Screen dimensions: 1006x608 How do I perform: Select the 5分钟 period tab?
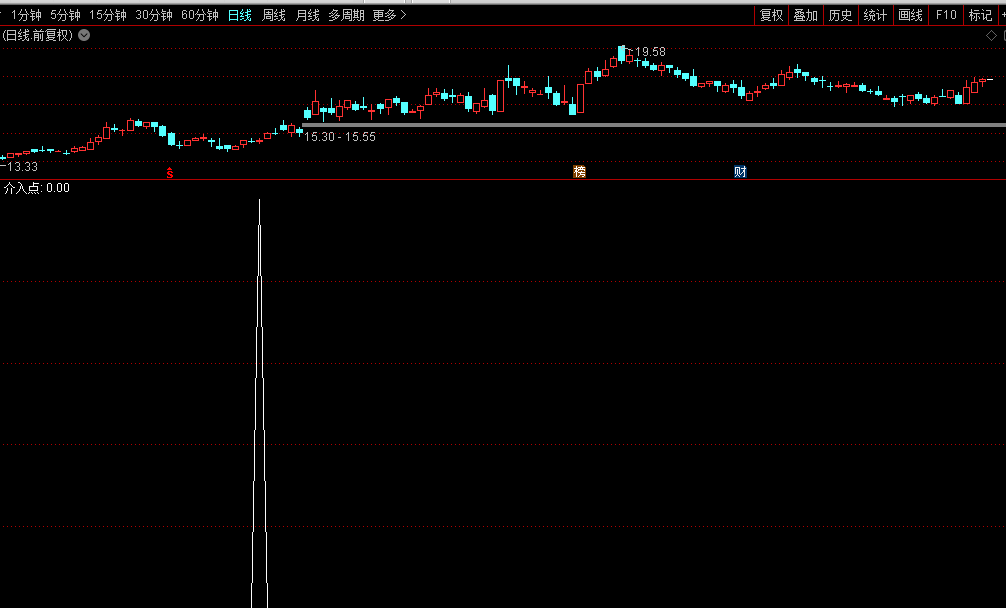[x=65, y=15]
